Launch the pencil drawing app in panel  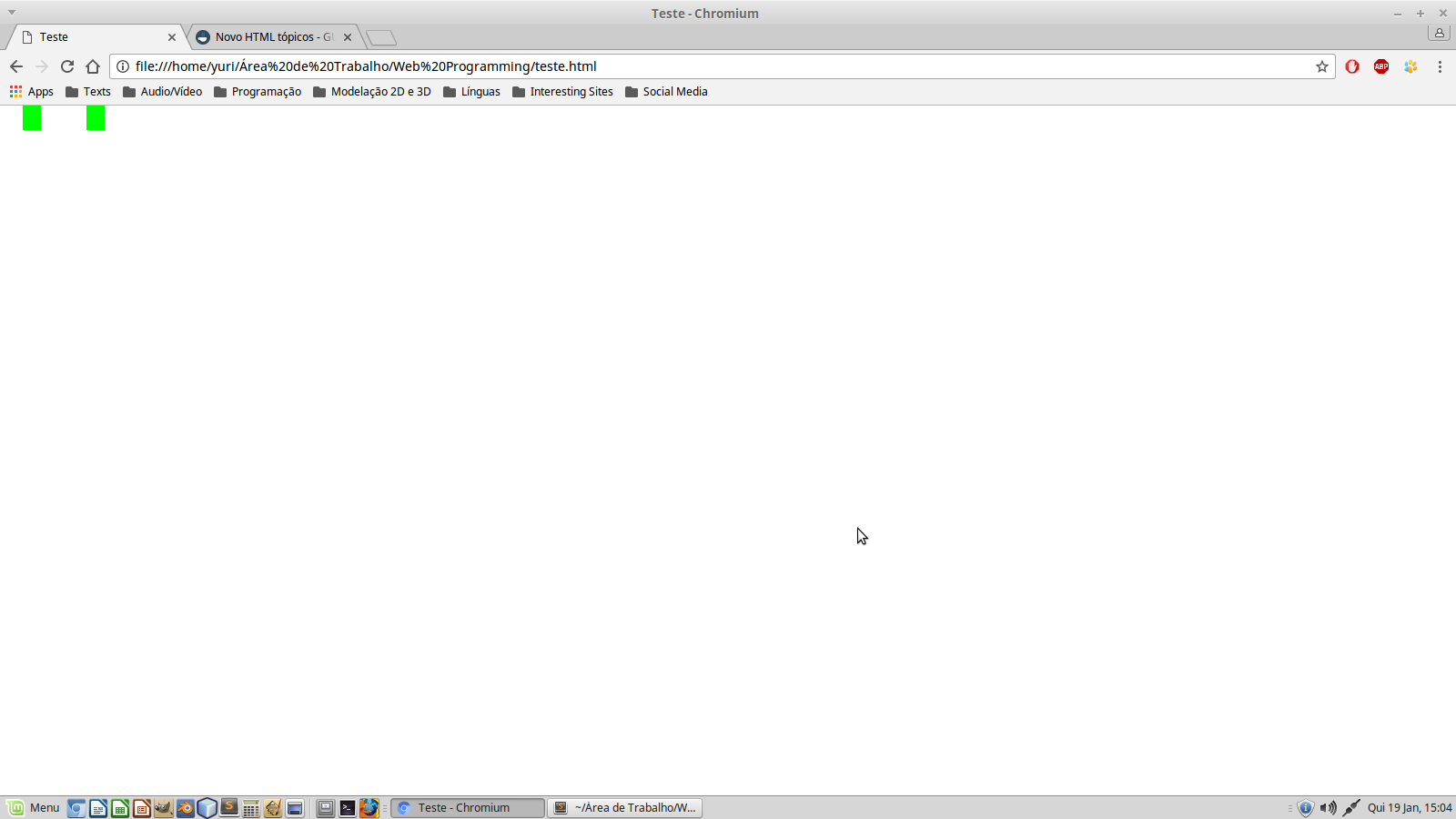[273, 808]
